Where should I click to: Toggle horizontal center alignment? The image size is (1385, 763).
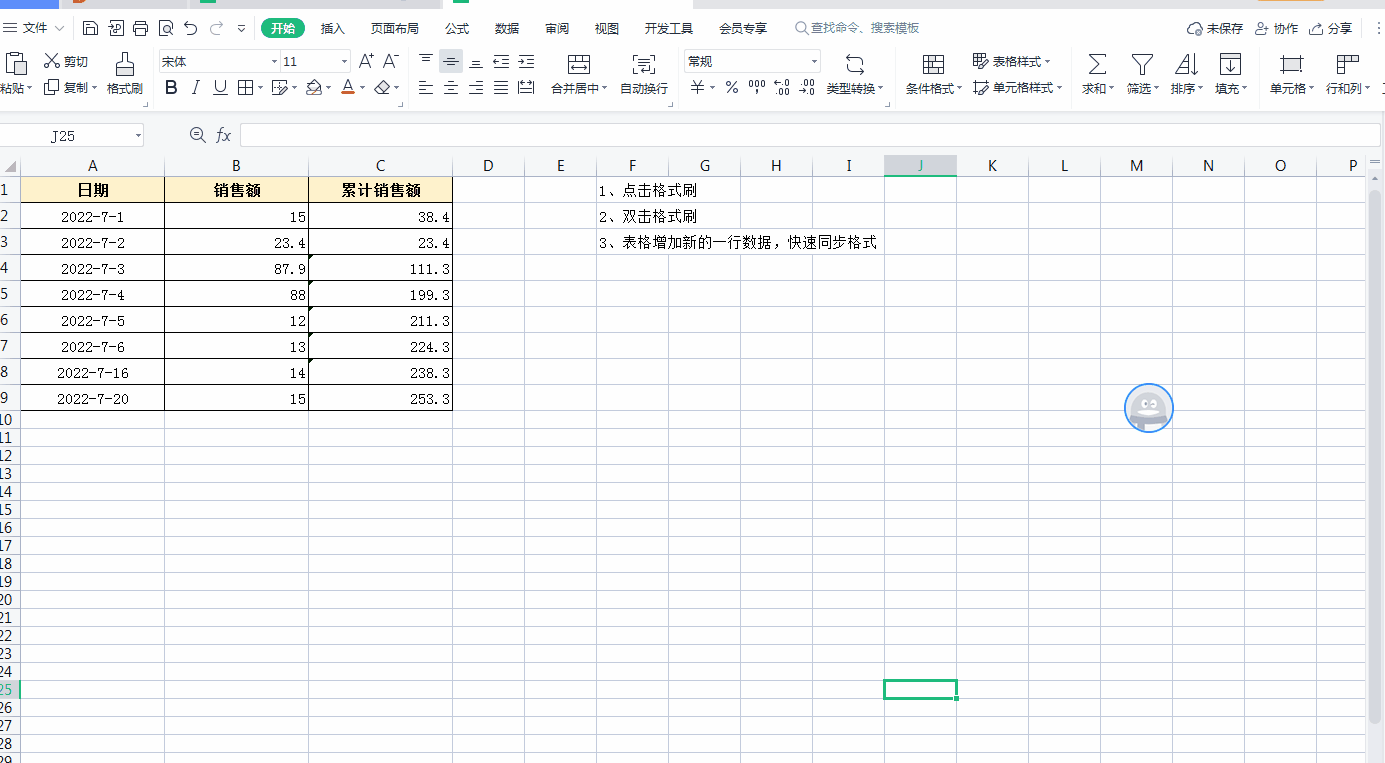[x=451, y=88]
